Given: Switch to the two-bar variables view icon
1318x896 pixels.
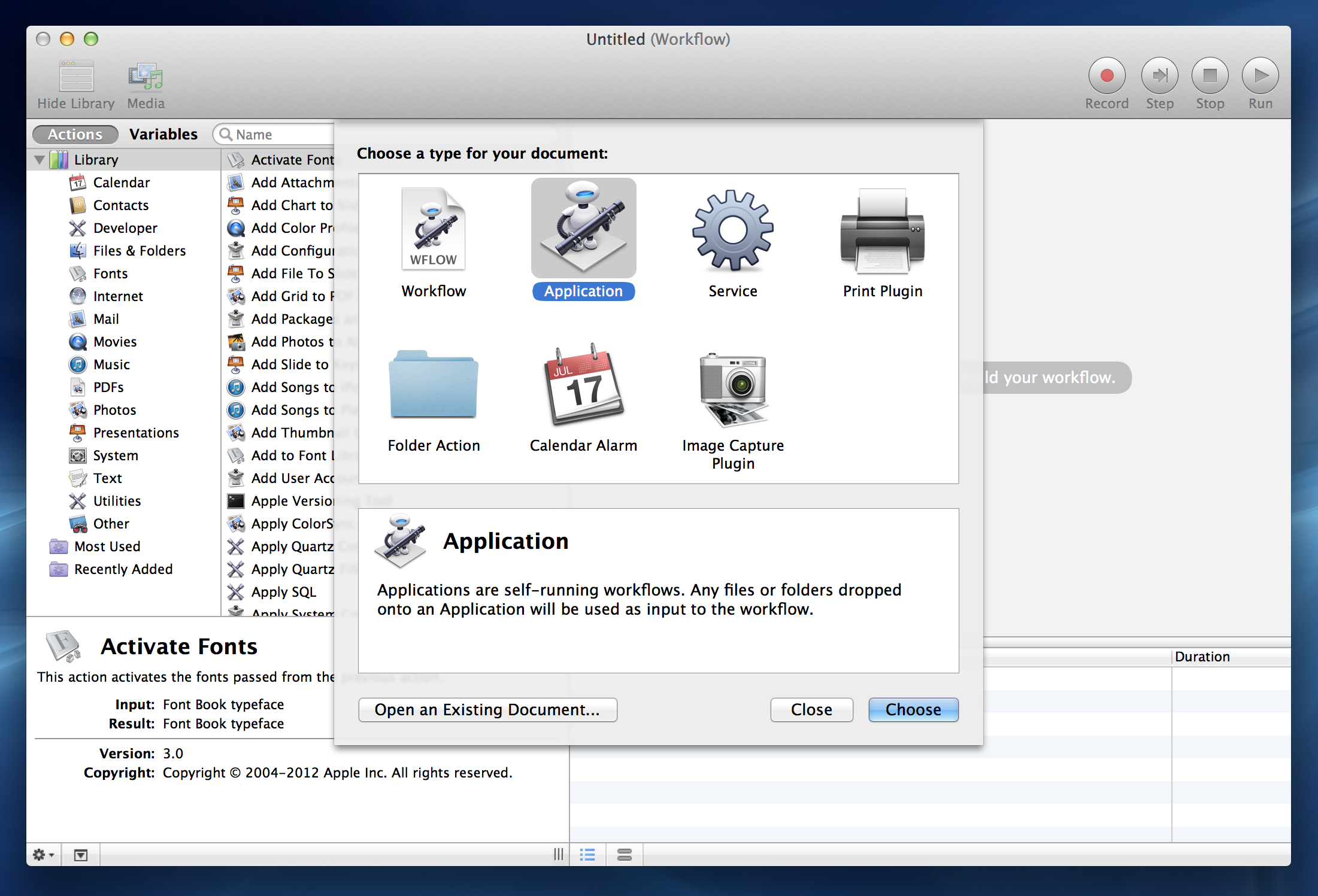Looking at the screenshot, I should [x=625, y=855].
